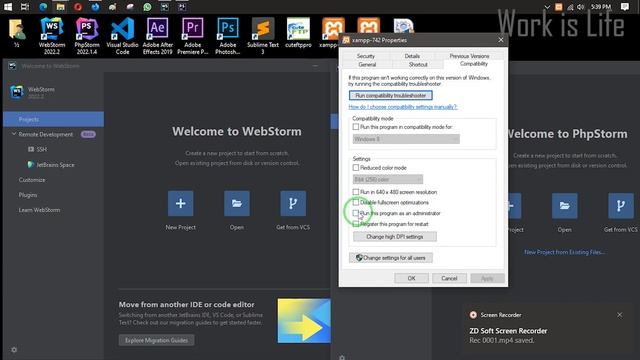Click the New Project icon in WebStorm
This screenshot has height=360, width=640.
[180, 203]
